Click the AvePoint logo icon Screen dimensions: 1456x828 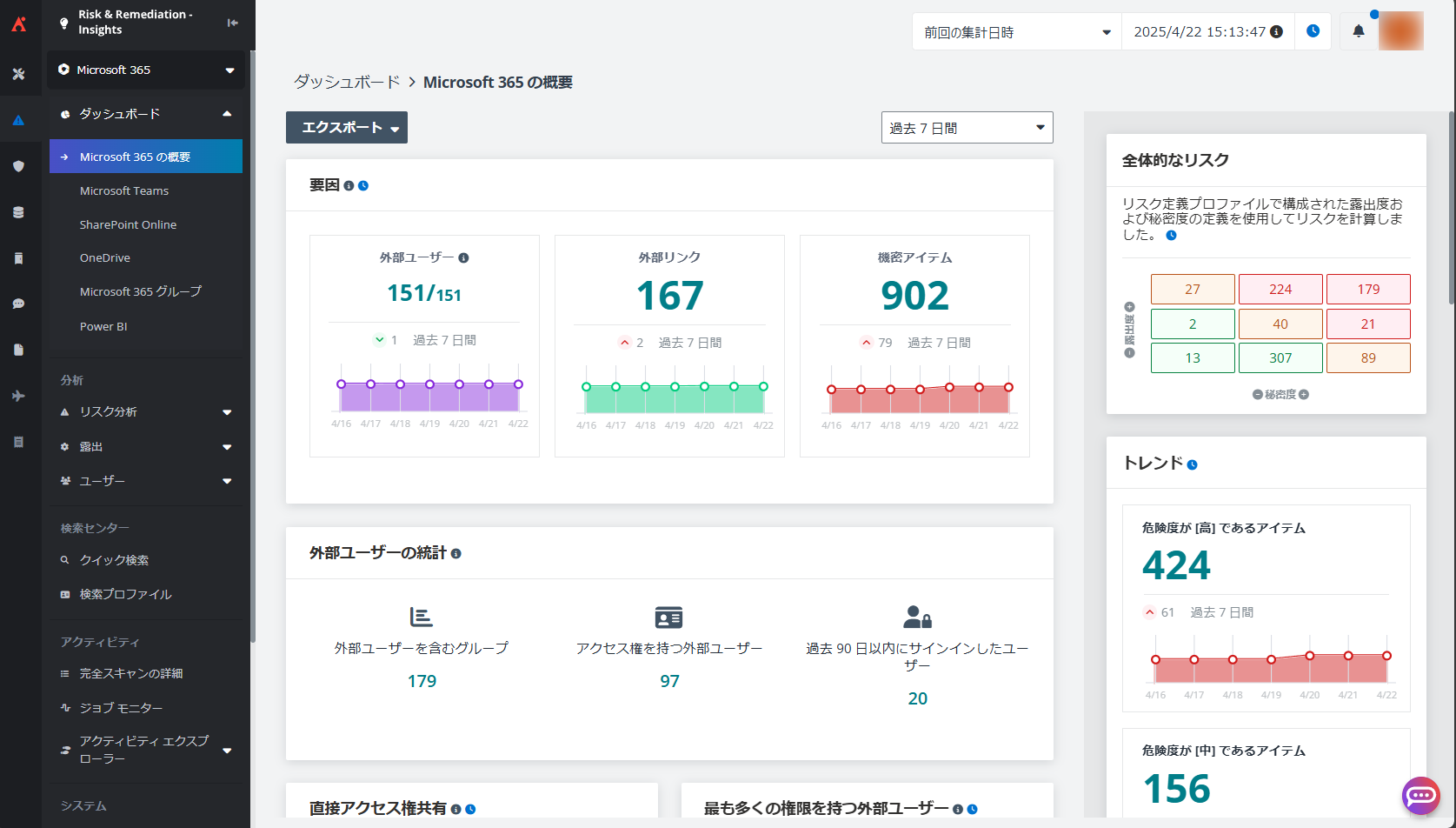[x=18, y=23]
